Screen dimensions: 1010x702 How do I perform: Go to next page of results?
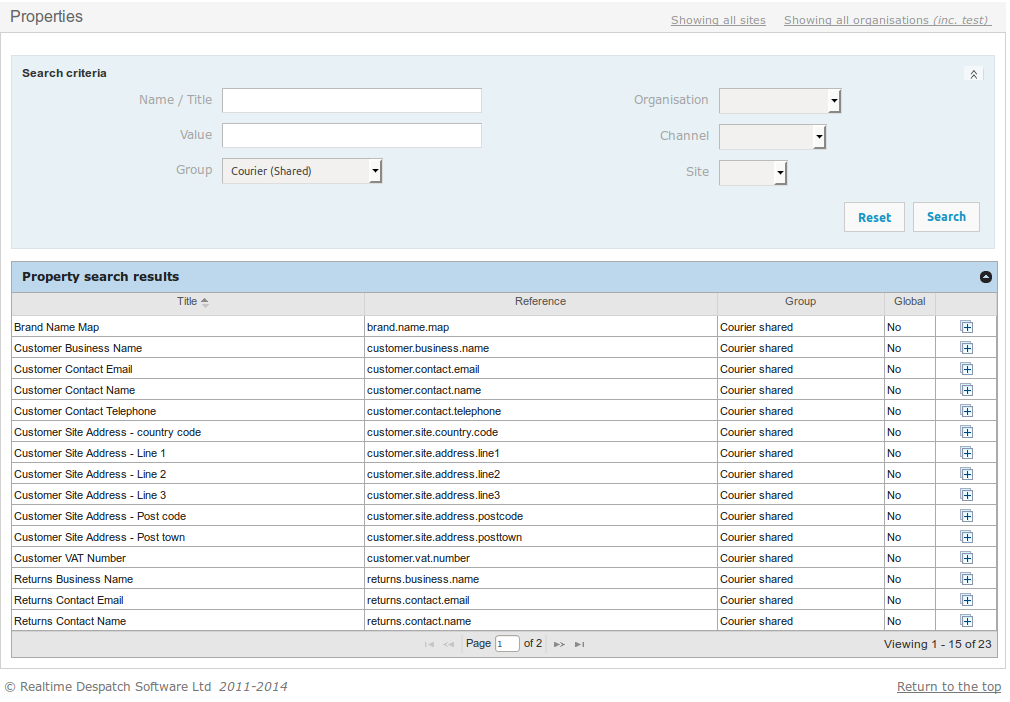[559, 644]
